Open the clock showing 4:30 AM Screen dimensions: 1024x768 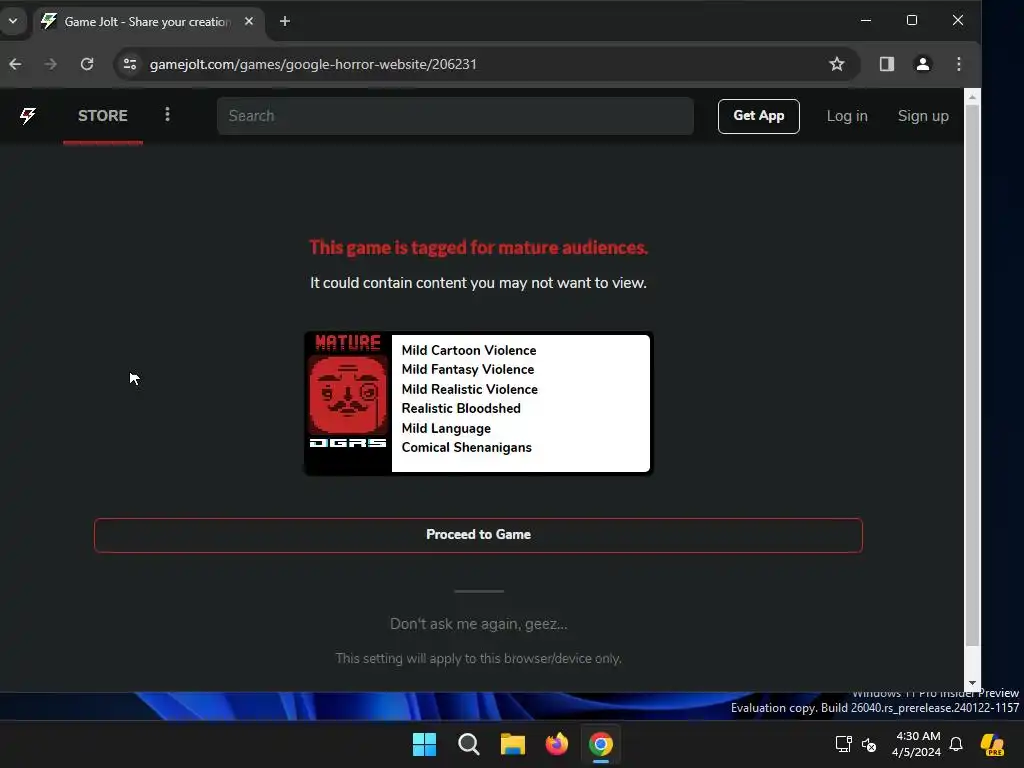pos(916,744)
